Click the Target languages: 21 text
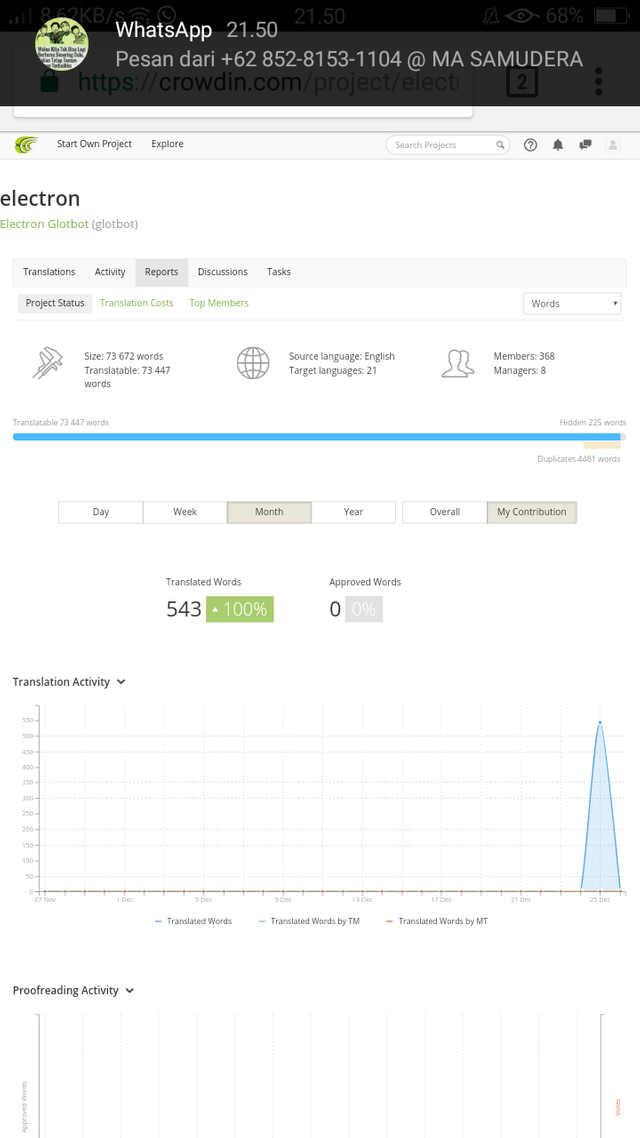The image size is (640, 1138). 333,370
